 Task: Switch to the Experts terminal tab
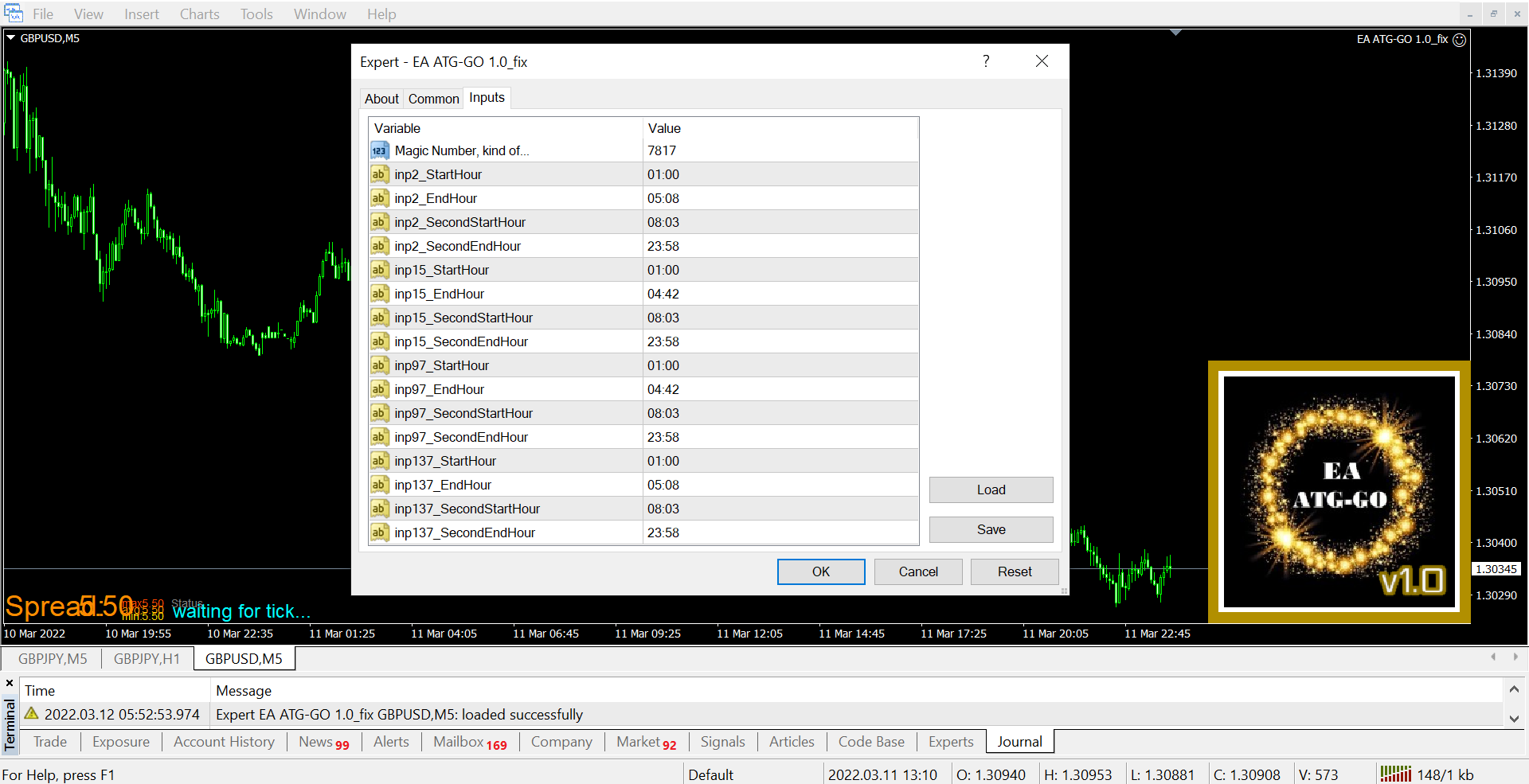click(x=951, y=742)
